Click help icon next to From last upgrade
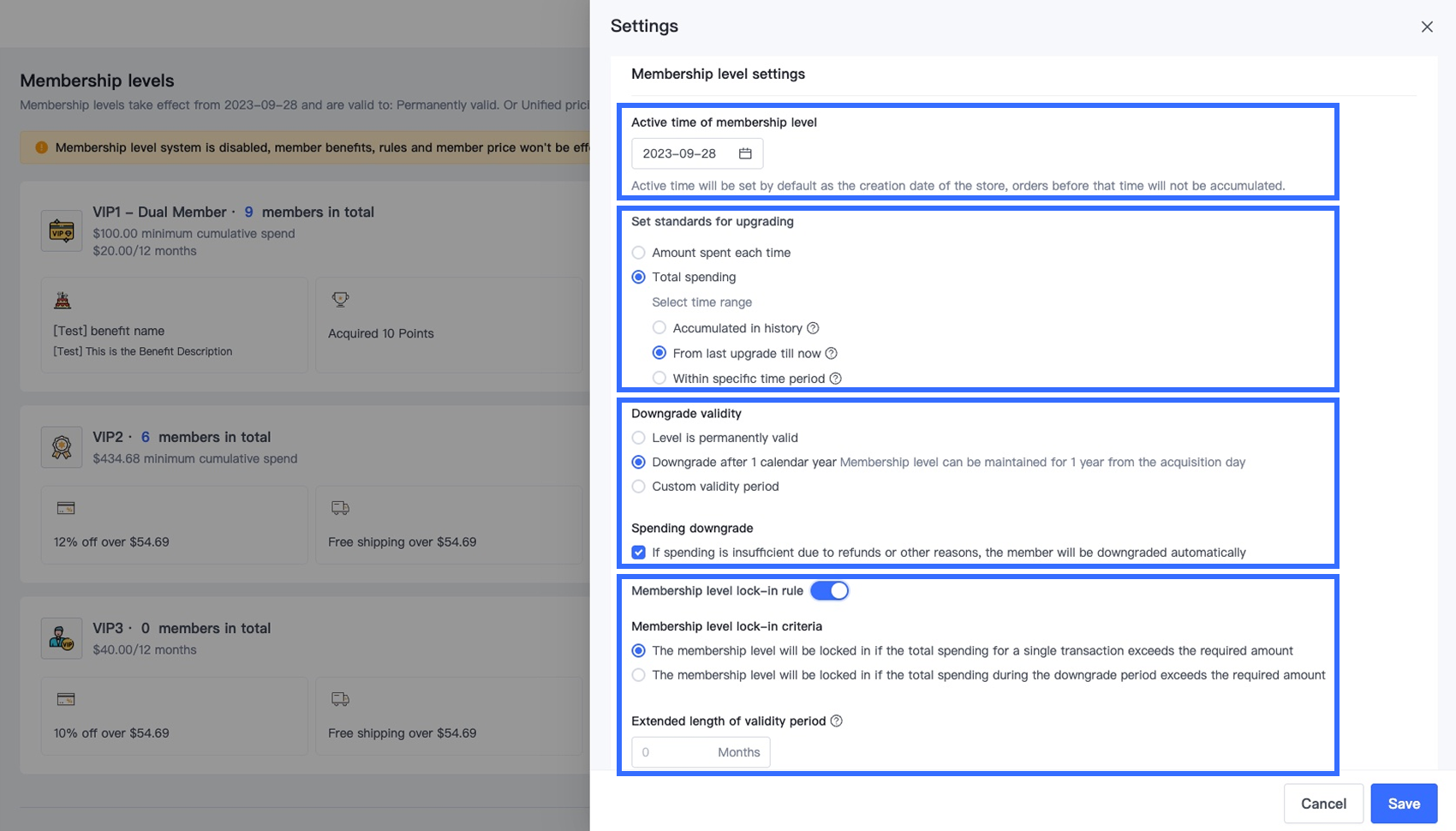1456x831 pixels. pos(831,353)
